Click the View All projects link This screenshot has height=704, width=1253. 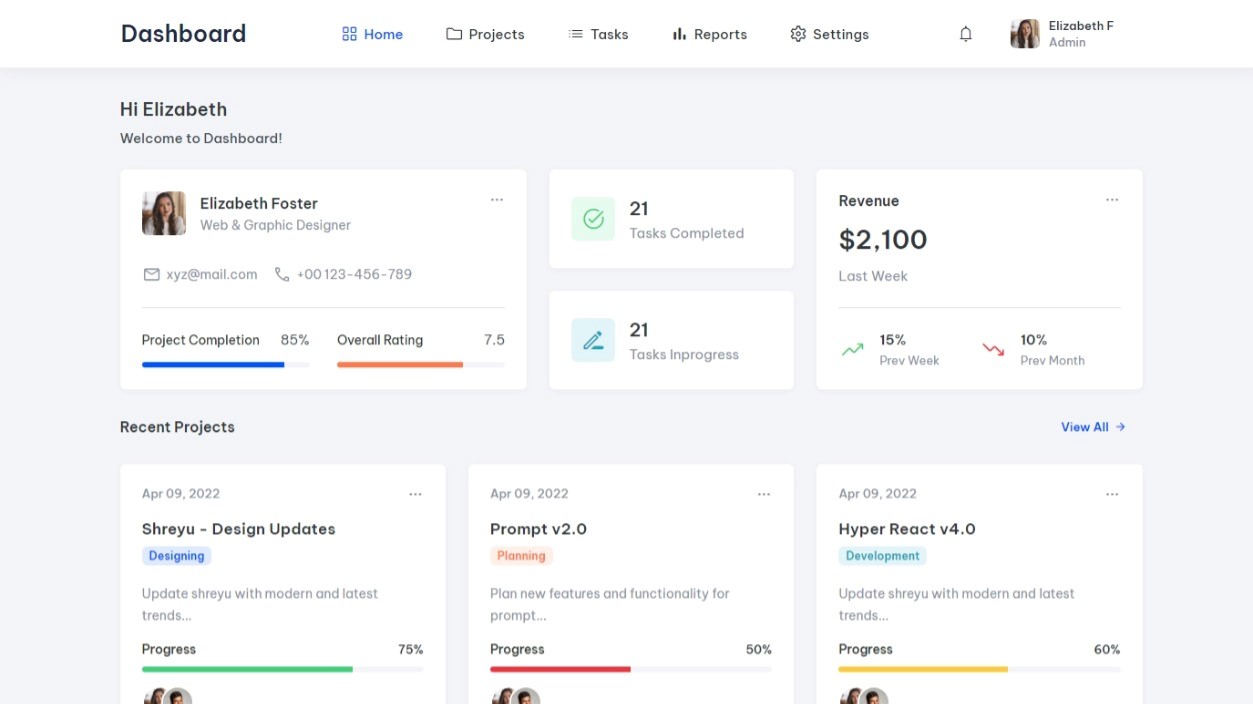(1092, 427)
